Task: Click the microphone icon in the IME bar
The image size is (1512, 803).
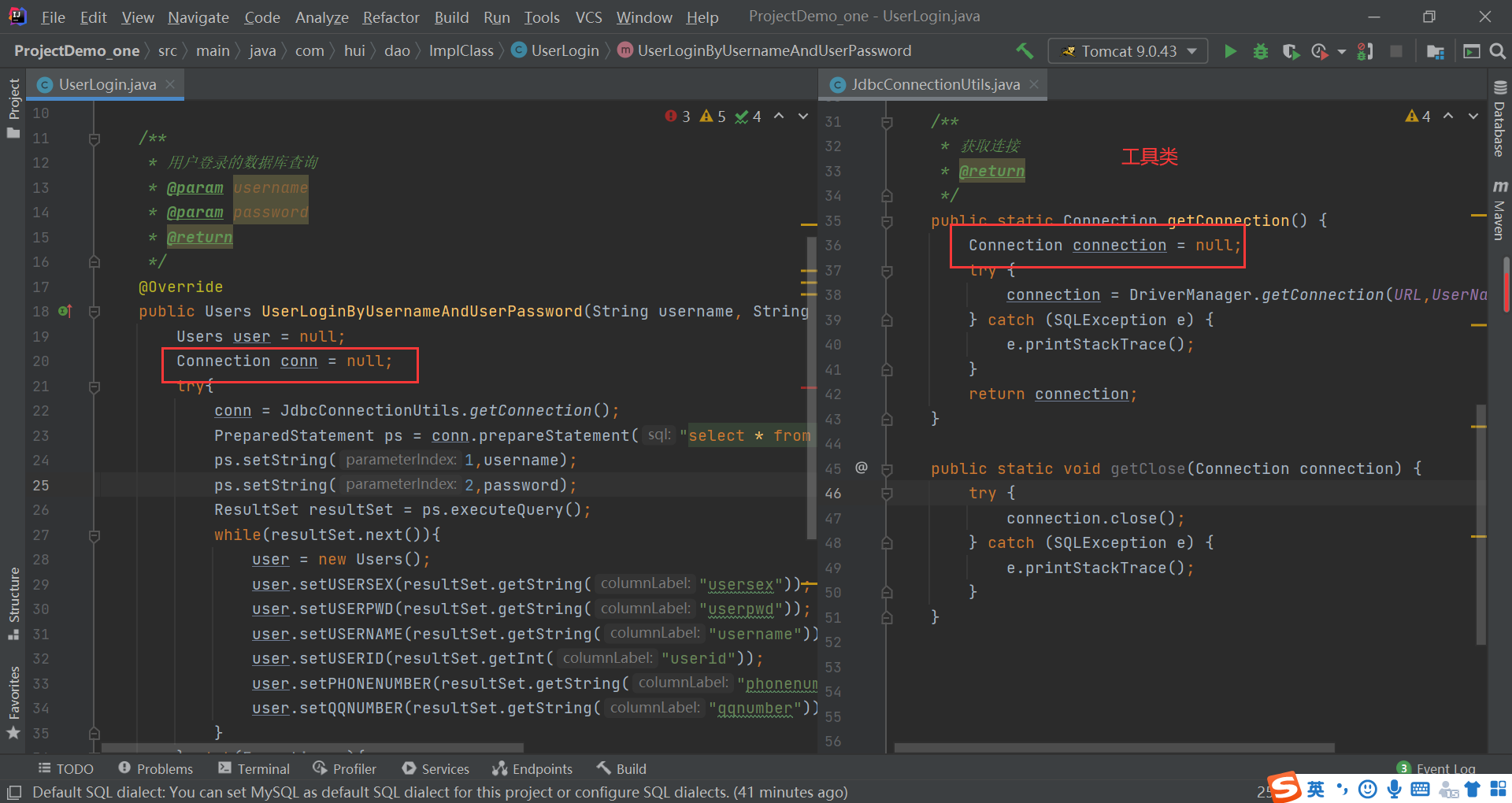Action: pyautogui.click(x=1395, y=789)
